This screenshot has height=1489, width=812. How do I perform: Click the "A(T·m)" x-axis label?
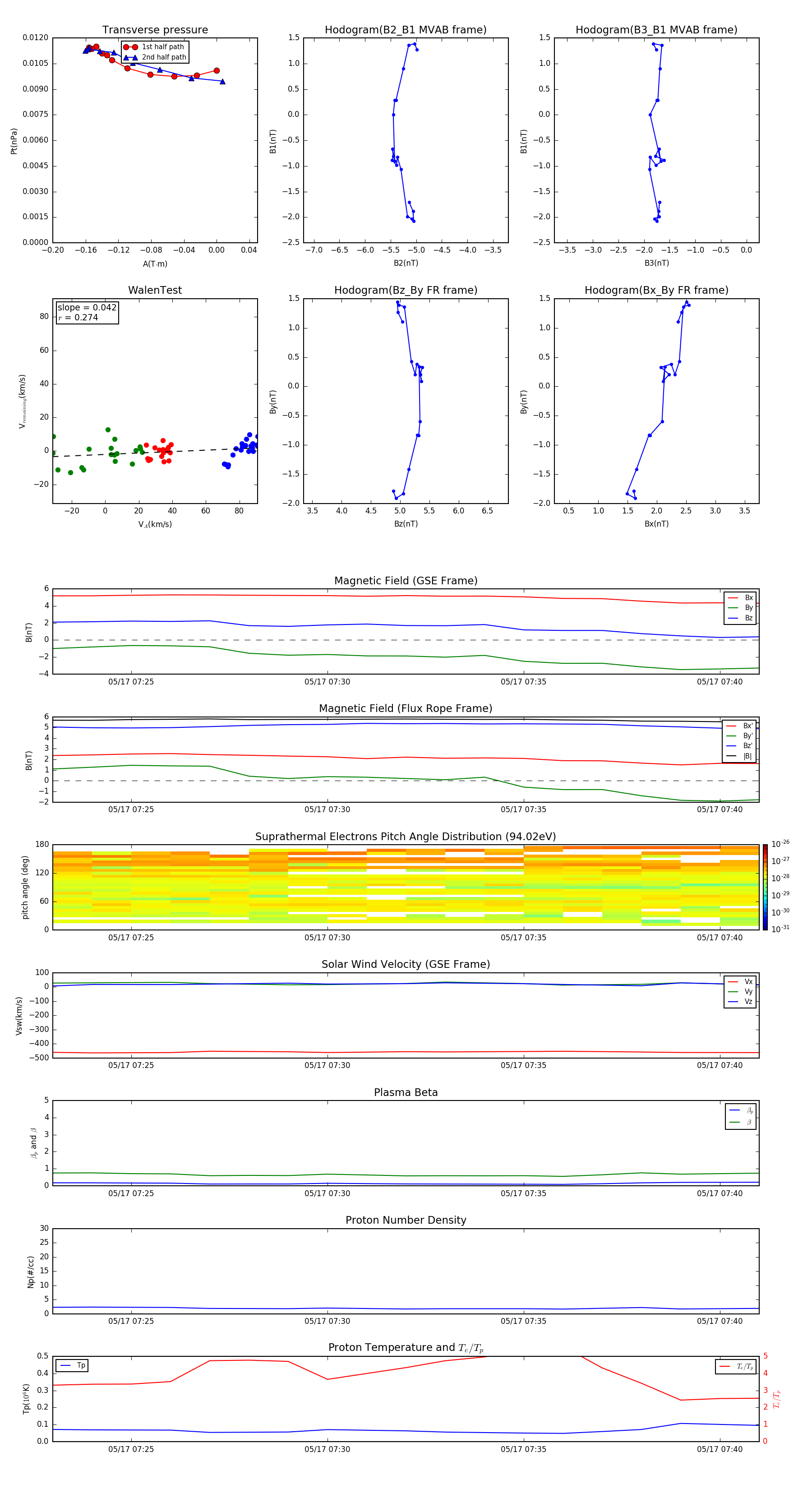coord(155,264)
